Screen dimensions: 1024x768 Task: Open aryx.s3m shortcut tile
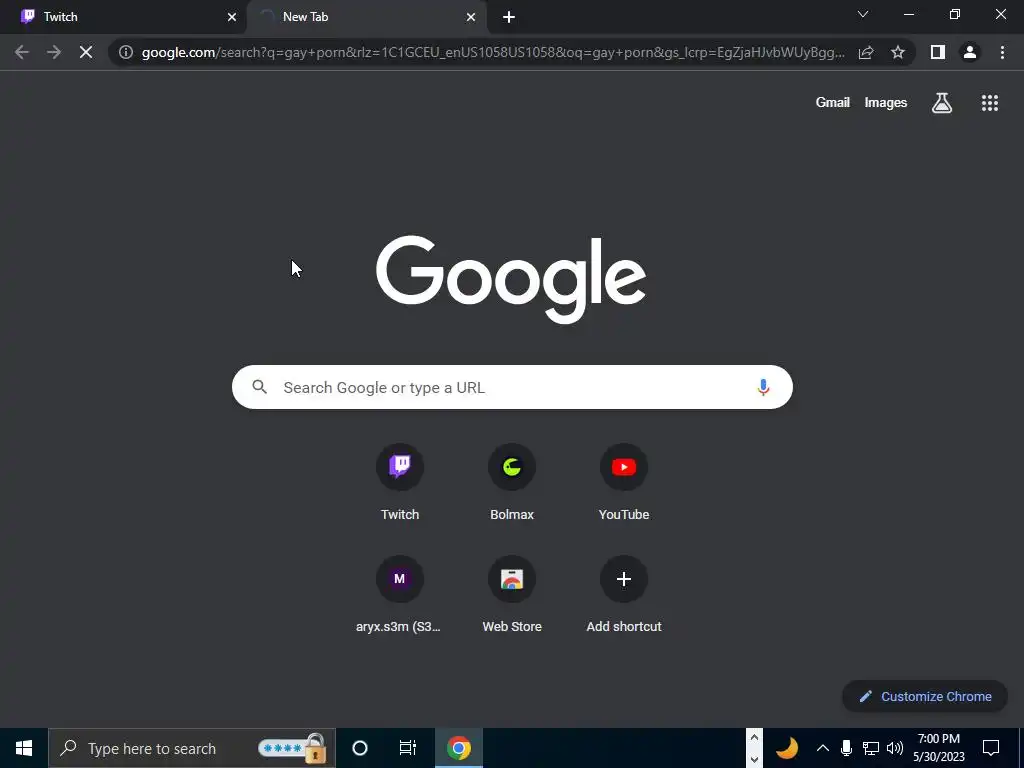(x=400, y=595)
